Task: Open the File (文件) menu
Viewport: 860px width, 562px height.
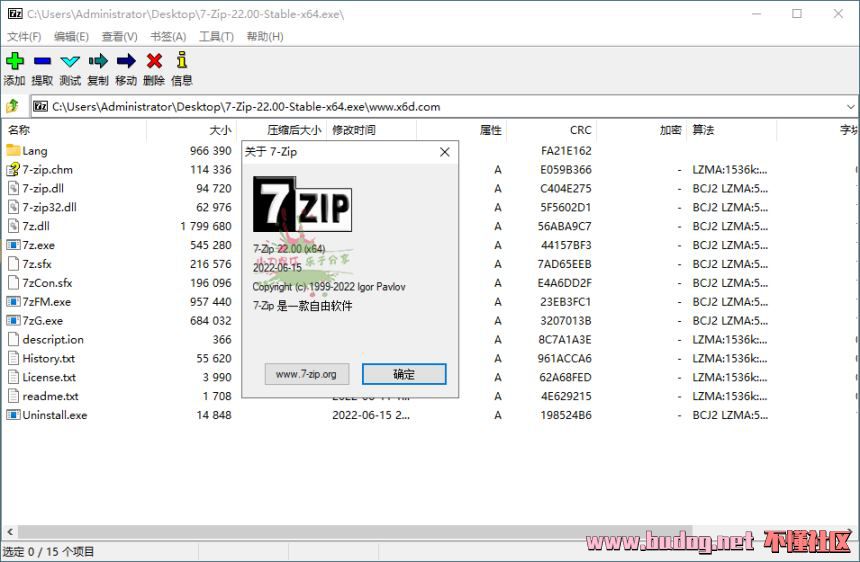Action: 24,37
